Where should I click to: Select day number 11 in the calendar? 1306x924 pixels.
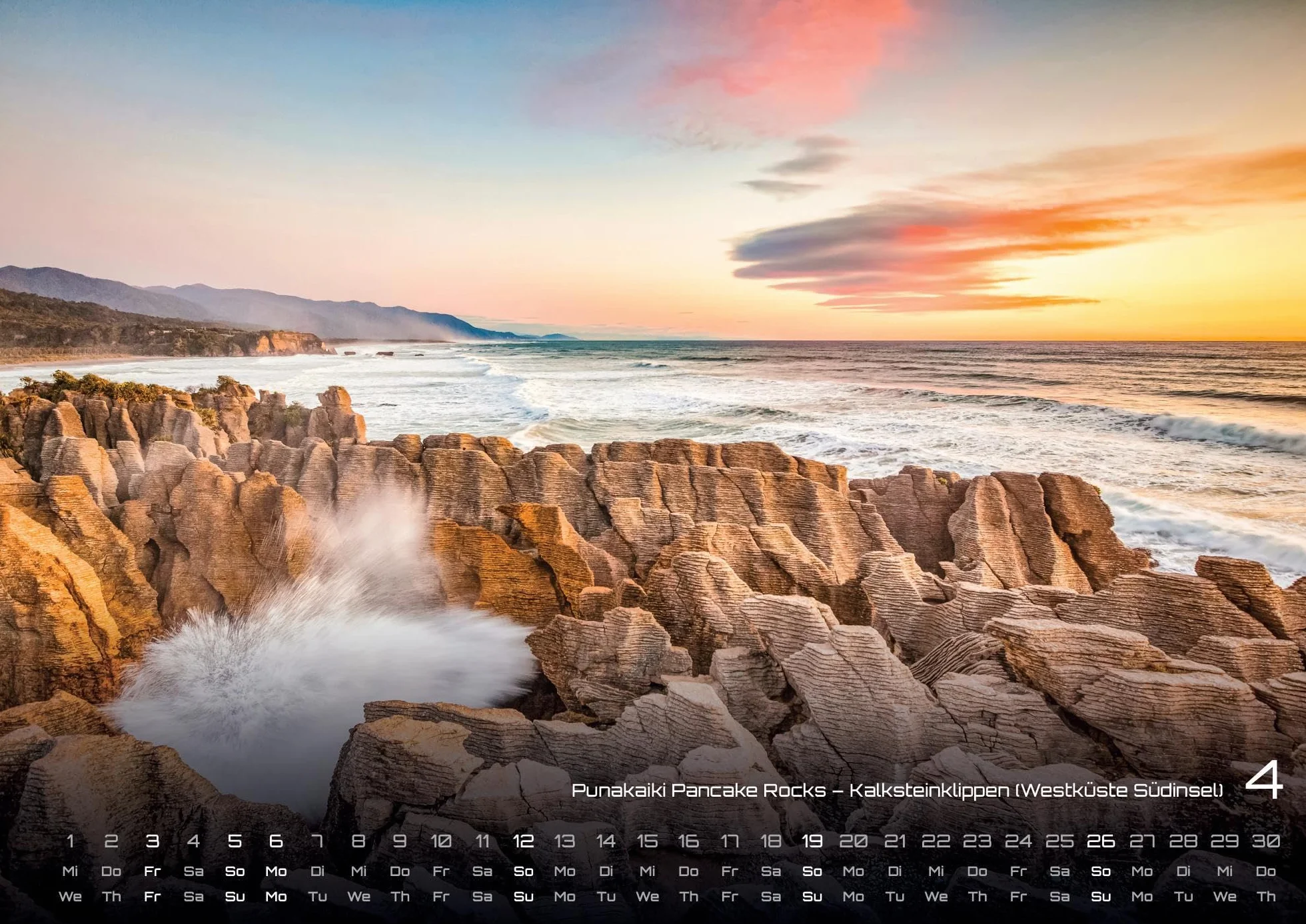(x=482, y=841)
